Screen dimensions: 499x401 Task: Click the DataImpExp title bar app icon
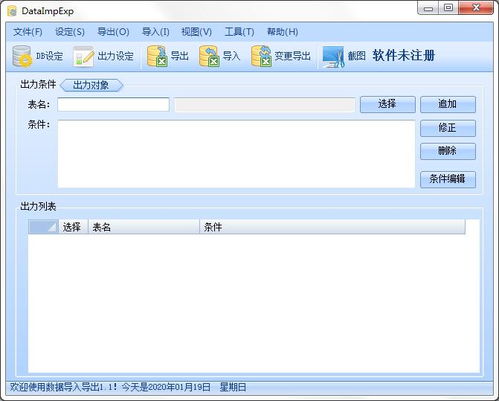12,11
